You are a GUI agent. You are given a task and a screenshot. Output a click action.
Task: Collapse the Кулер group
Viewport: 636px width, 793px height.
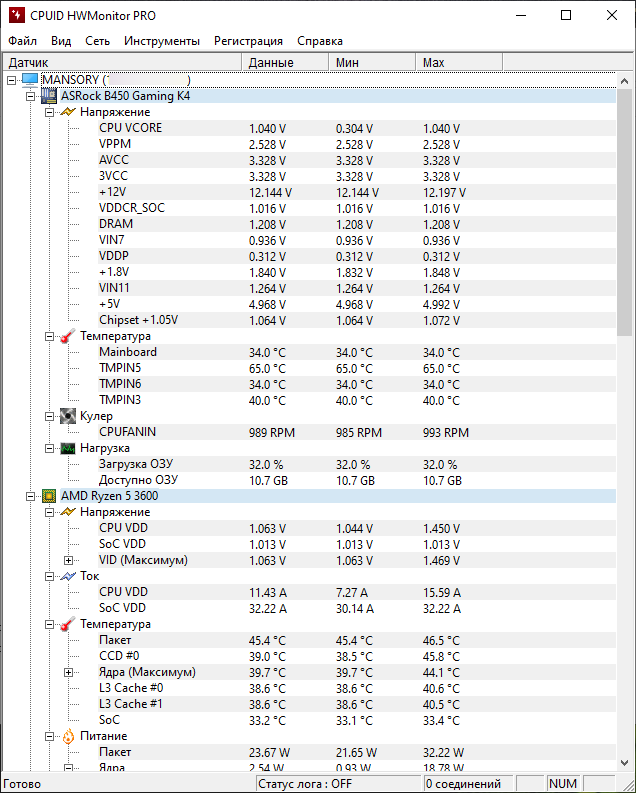[49, 416]
